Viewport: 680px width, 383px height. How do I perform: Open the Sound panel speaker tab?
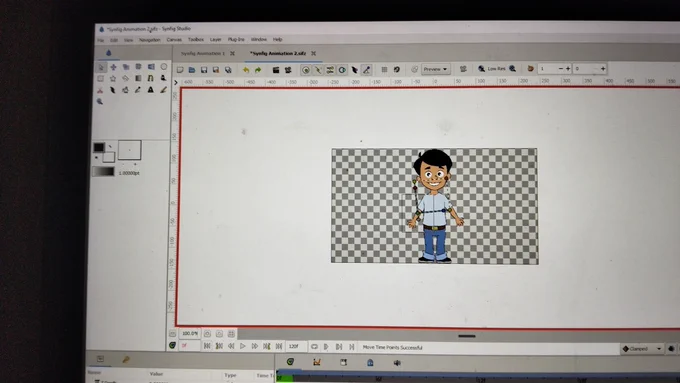[x=397, y=363]
